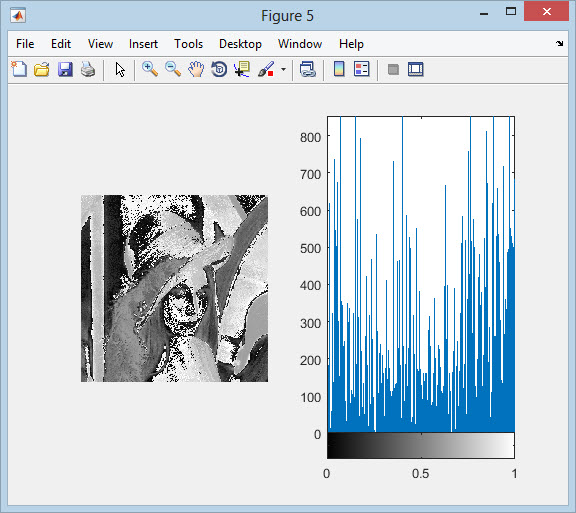Insert Legend using toolbar icon

361,69
